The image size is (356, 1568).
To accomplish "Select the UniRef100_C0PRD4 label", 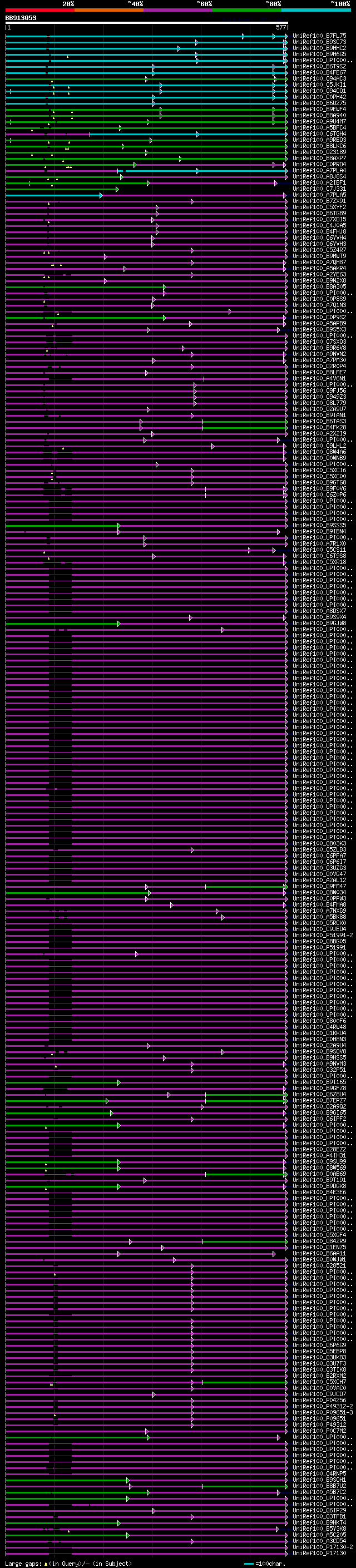I will point(319,164).
